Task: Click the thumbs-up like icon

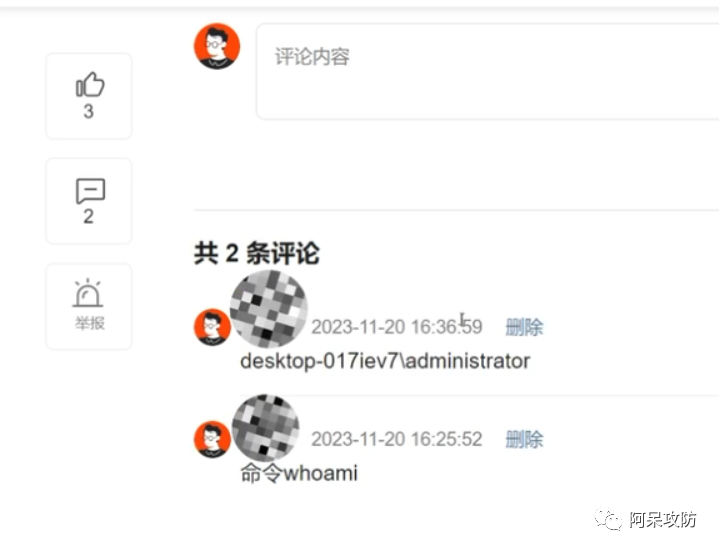Action: coord(90,84)
